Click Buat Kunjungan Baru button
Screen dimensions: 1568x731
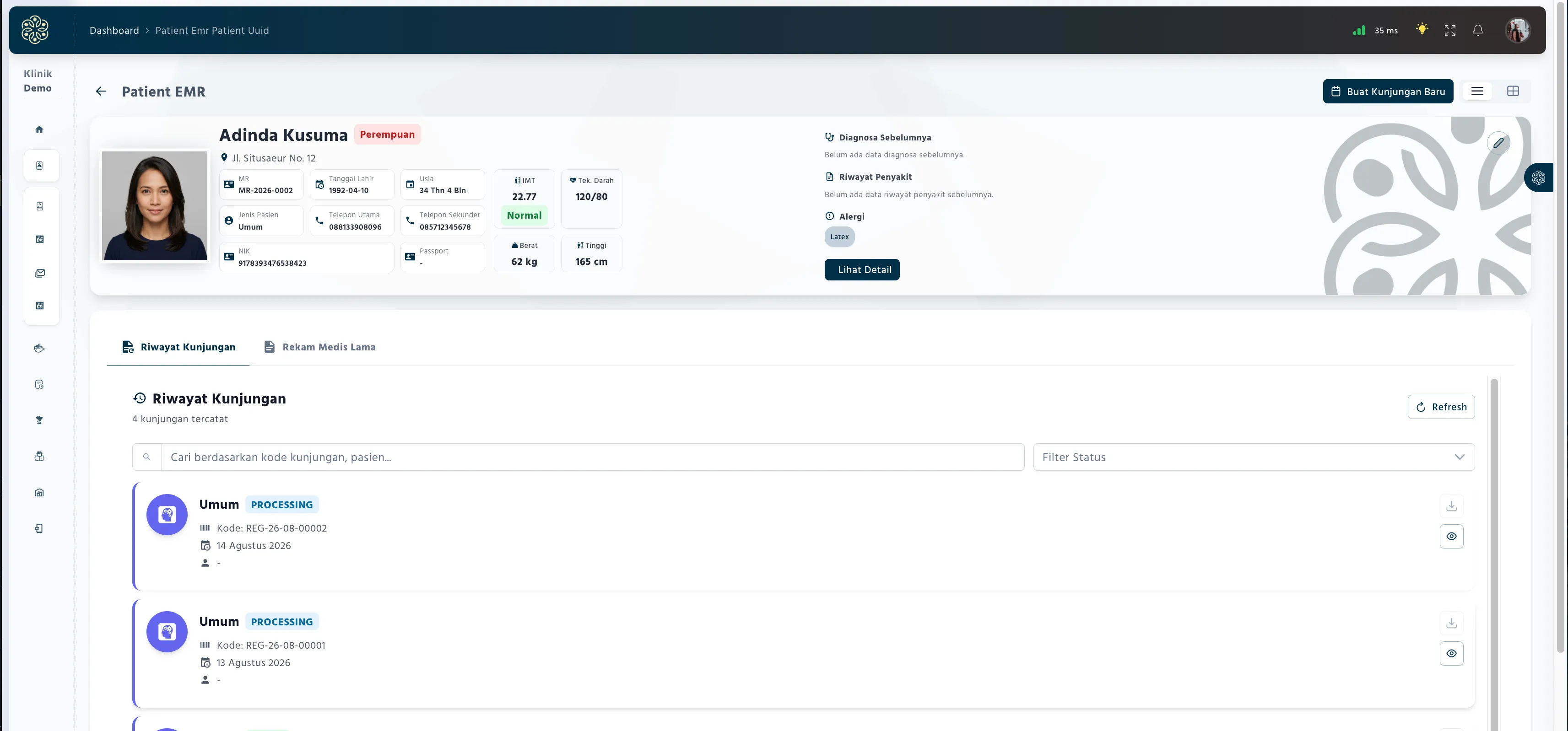(1388, 91)
